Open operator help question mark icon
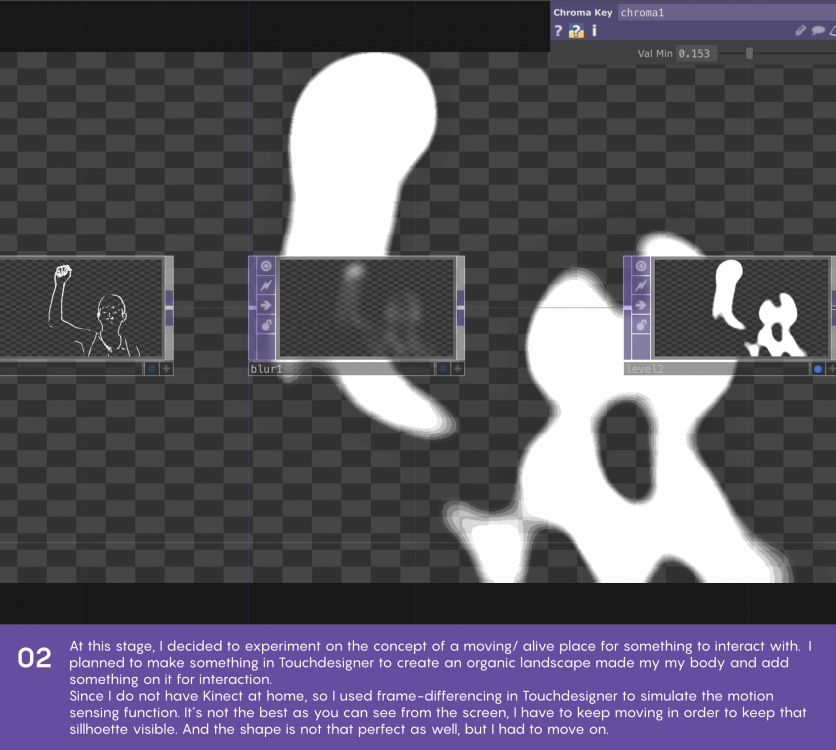Image resolution: width=836 pixels, height=750 pixels. coord(558,31)
